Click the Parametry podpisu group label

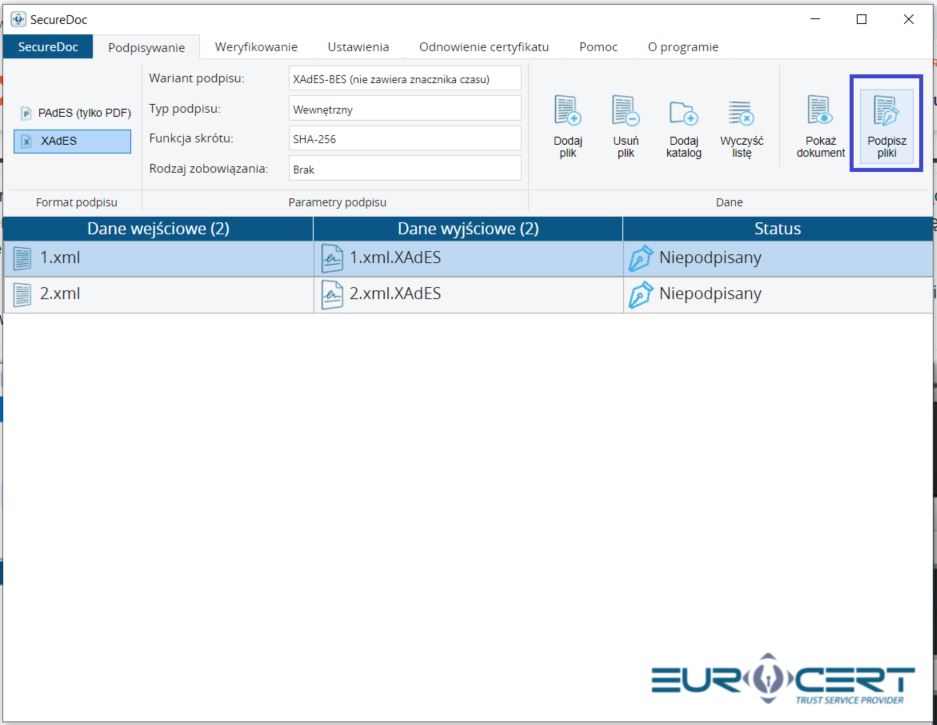pyautogui.click(x=337, y=202)
